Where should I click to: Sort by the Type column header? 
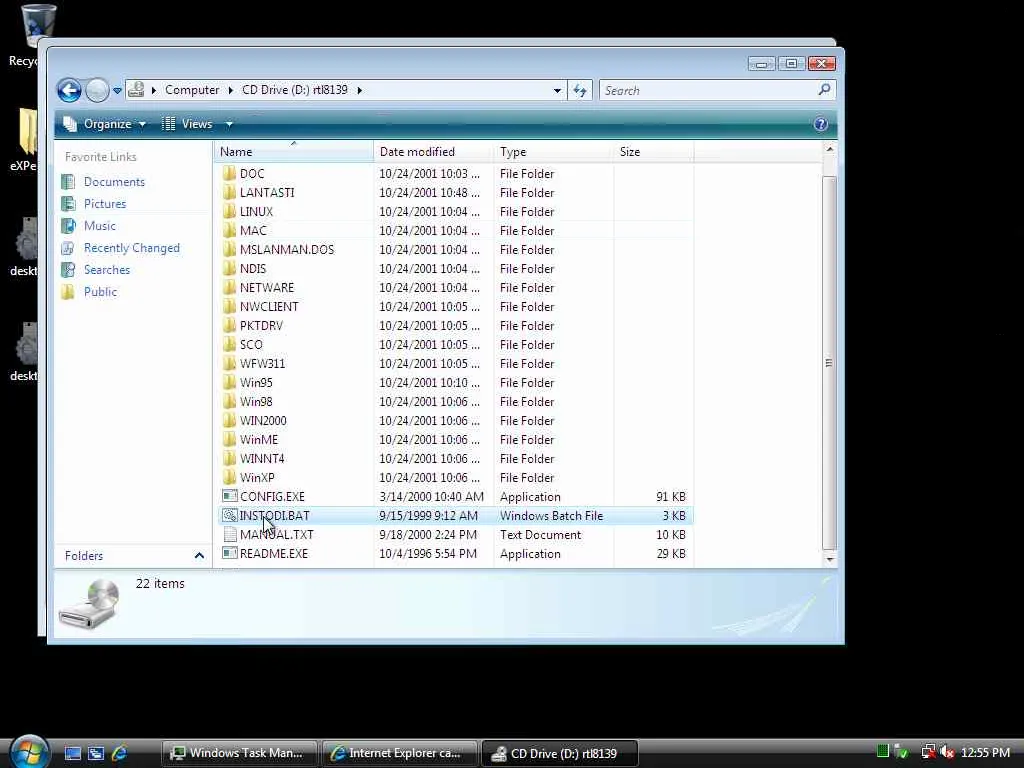click(554, 152)
